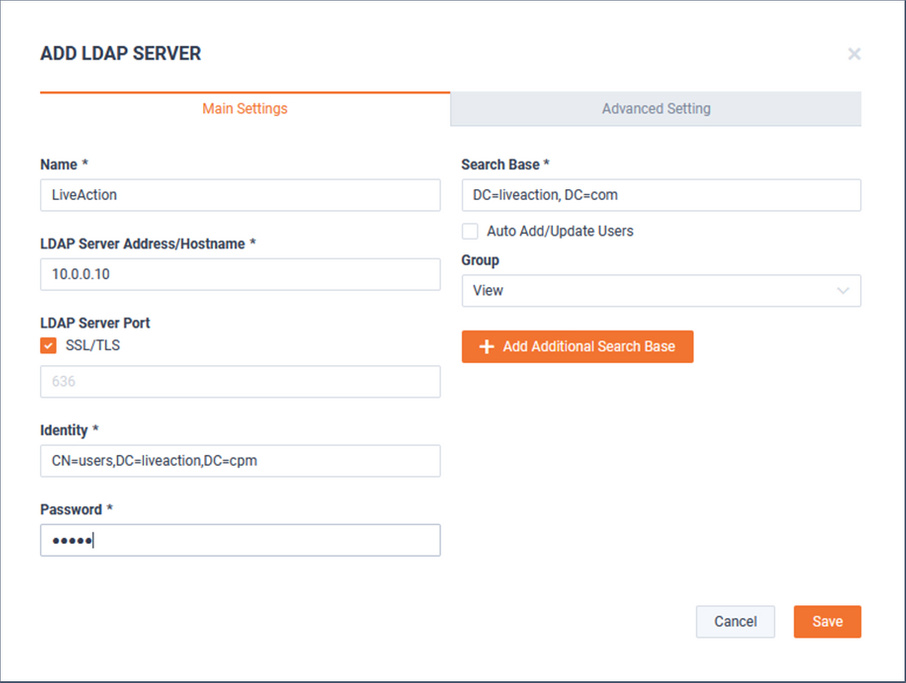This screenshot has width=906, height=683.
Task: Click the Auto Add/Update Users label
Action: tap(560, 231)
